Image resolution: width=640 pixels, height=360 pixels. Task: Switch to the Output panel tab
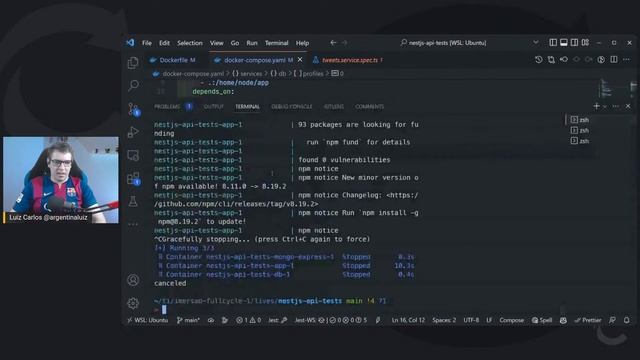click(x=213, y=107)
